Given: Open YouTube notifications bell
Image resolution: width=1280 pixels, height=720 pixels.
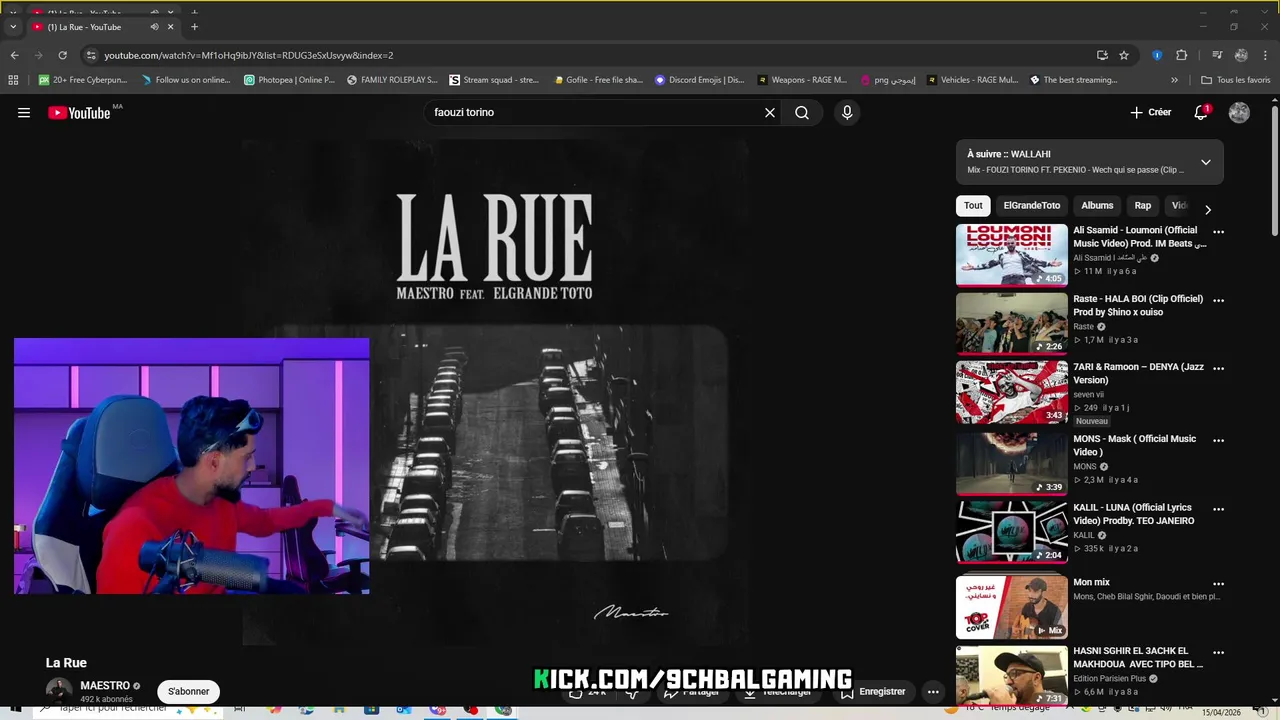Looking at the screenshot, I should (x=1201, y=113).
